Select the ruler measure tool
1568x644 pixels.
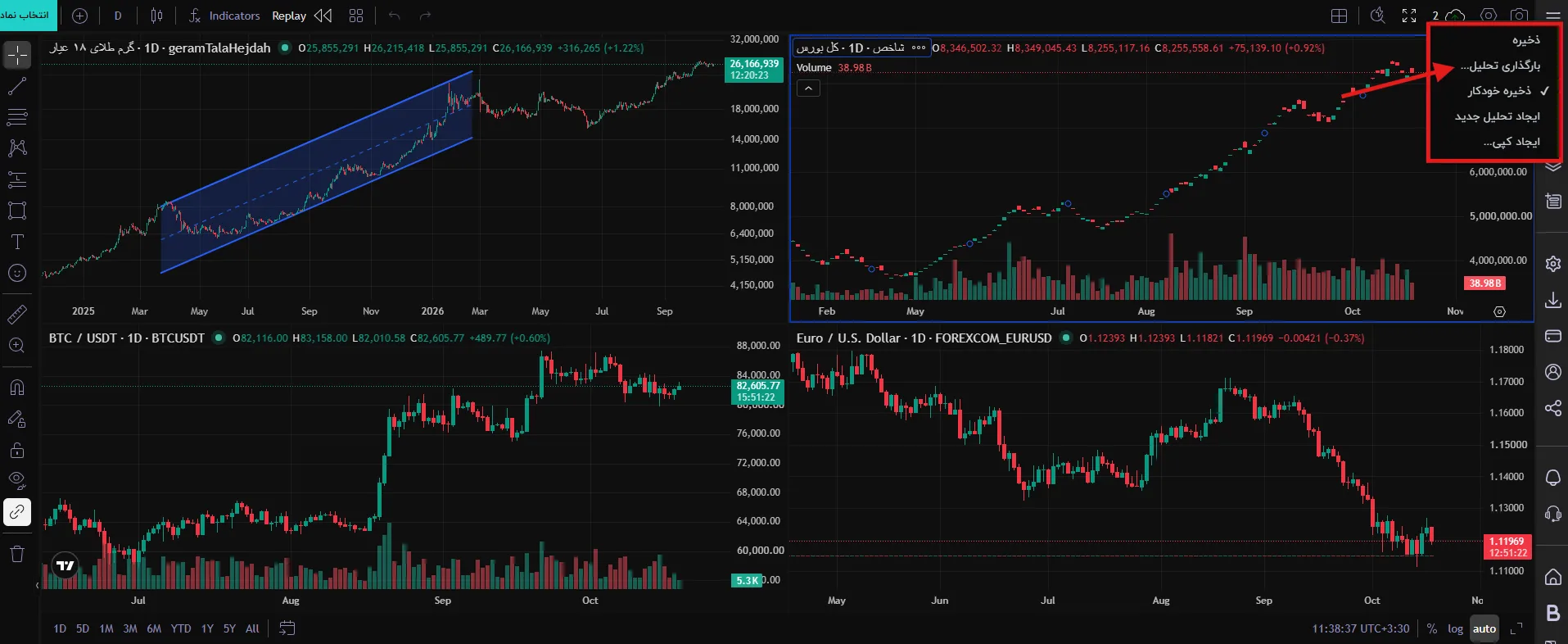[x=17, y=314]
